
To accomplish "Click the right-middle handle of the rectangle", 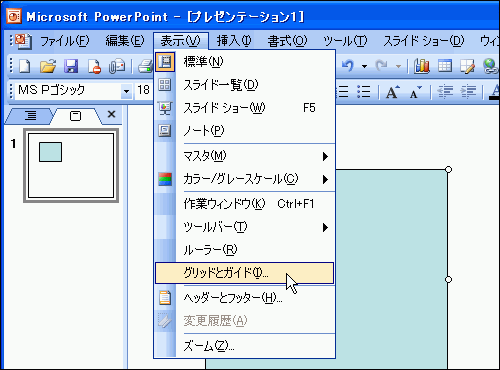I will click(448, 279).
